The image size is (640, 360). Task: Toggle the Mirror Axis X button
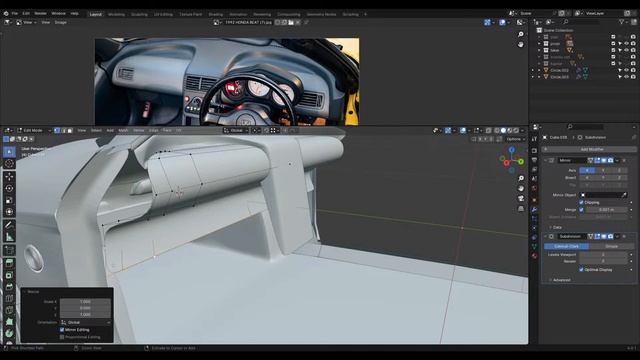point(587,170)
